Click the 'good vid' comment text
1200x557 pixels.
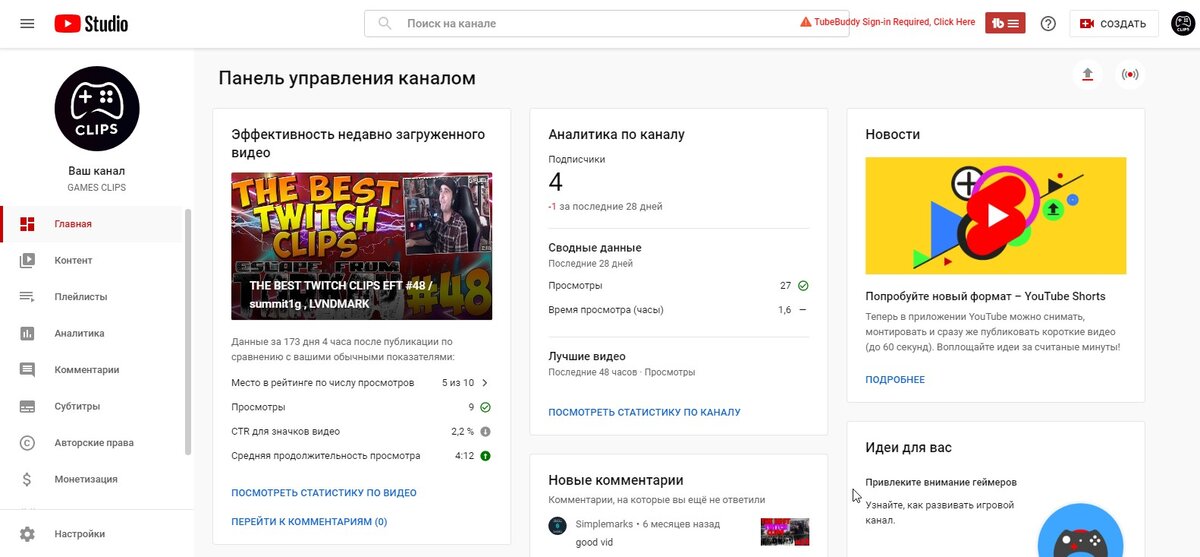click(594, 542)
